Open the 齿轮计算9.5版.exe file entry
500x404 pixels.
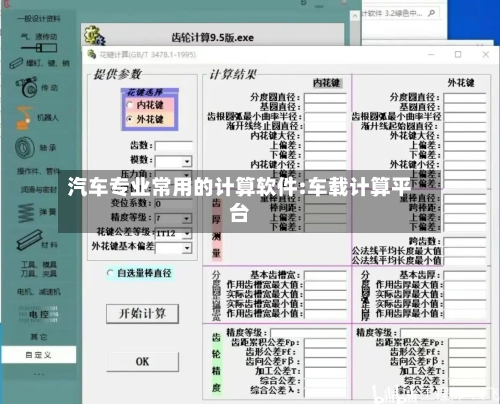click(x=213, y=37)
